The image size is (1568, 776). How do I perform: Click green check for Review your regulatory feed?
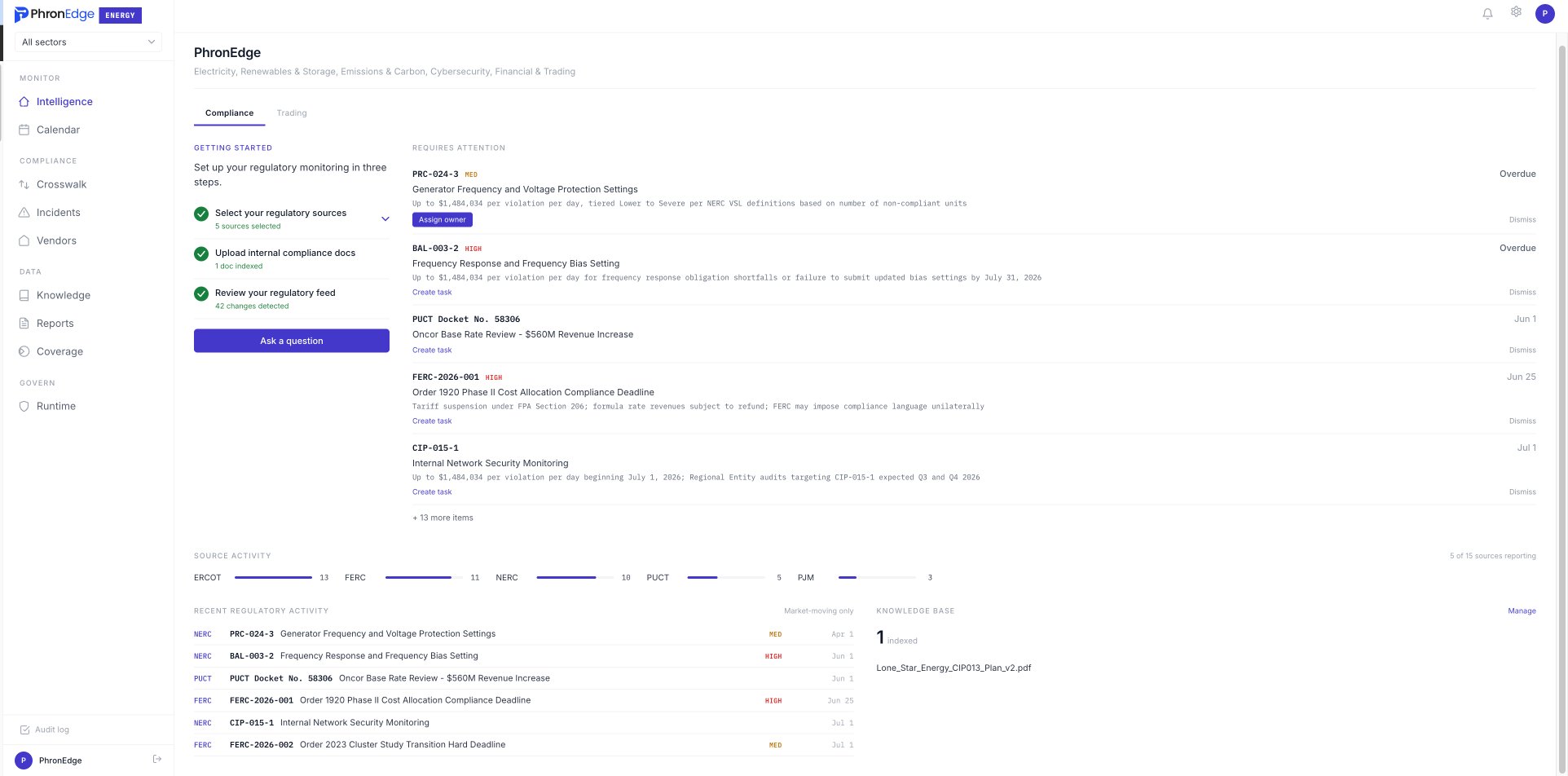pyautogui.click(x=201, y=293)
